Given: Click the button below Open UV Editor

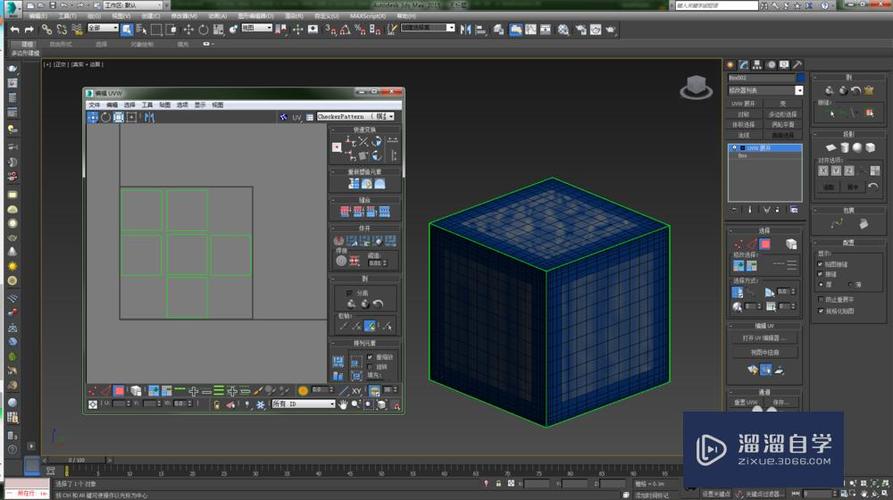Looking at the screenshot, I should [764, 353].
